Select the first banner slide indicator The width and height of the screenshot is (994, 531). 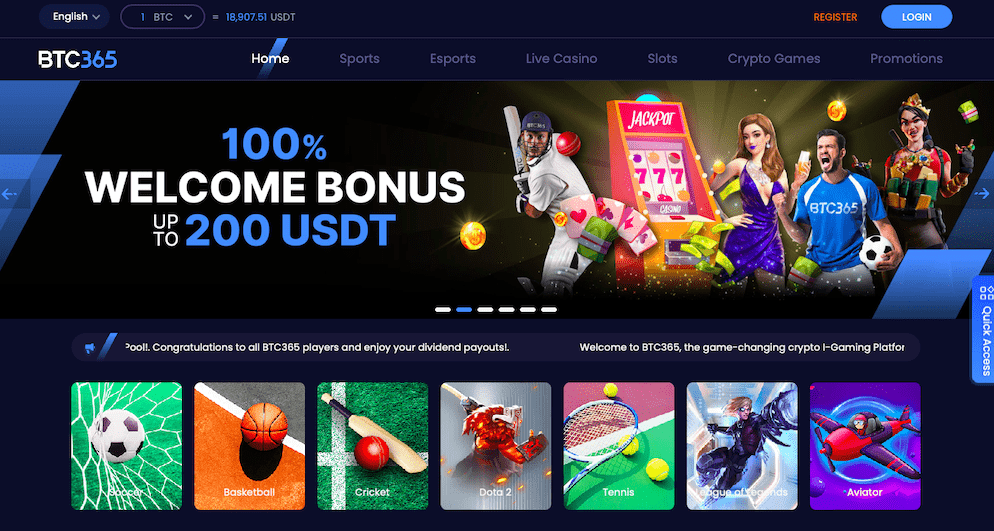point(443,310)
